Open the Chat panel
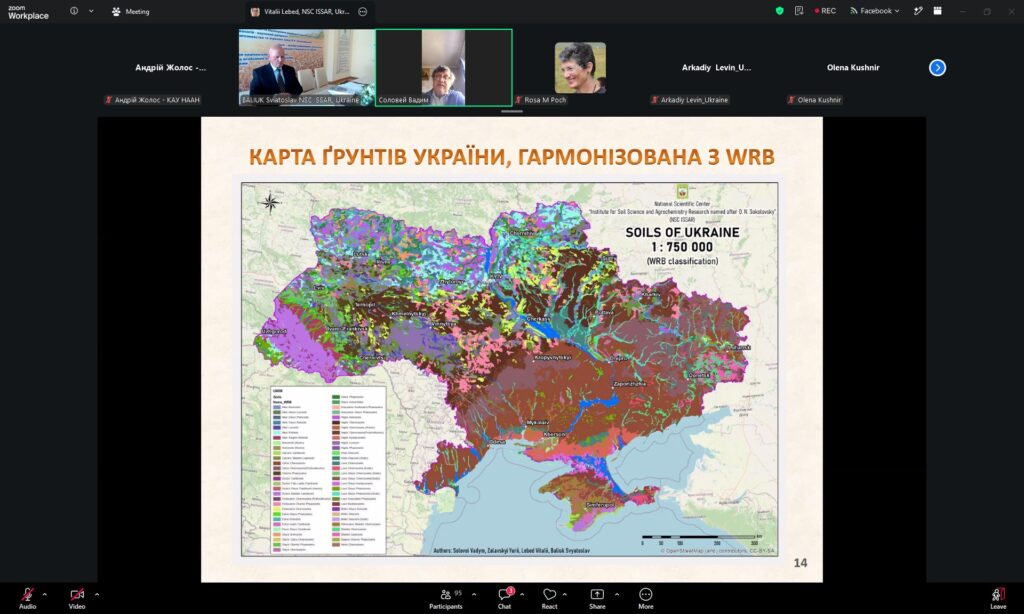Viewport: 1024px width, 614px height. click(505, 598)
